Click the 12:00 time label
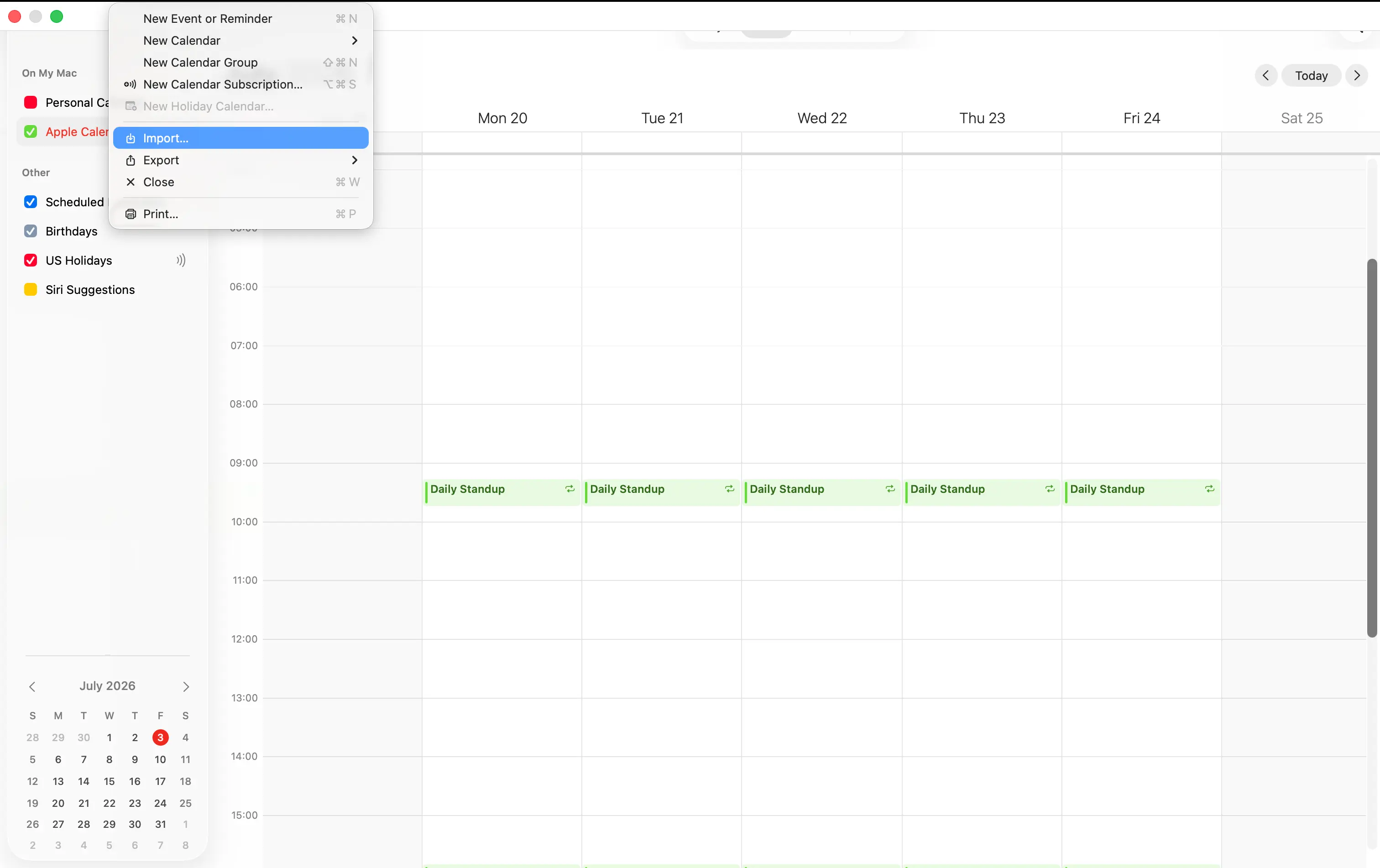Viewport: 1380px width, 868px height. click(244, 639)
